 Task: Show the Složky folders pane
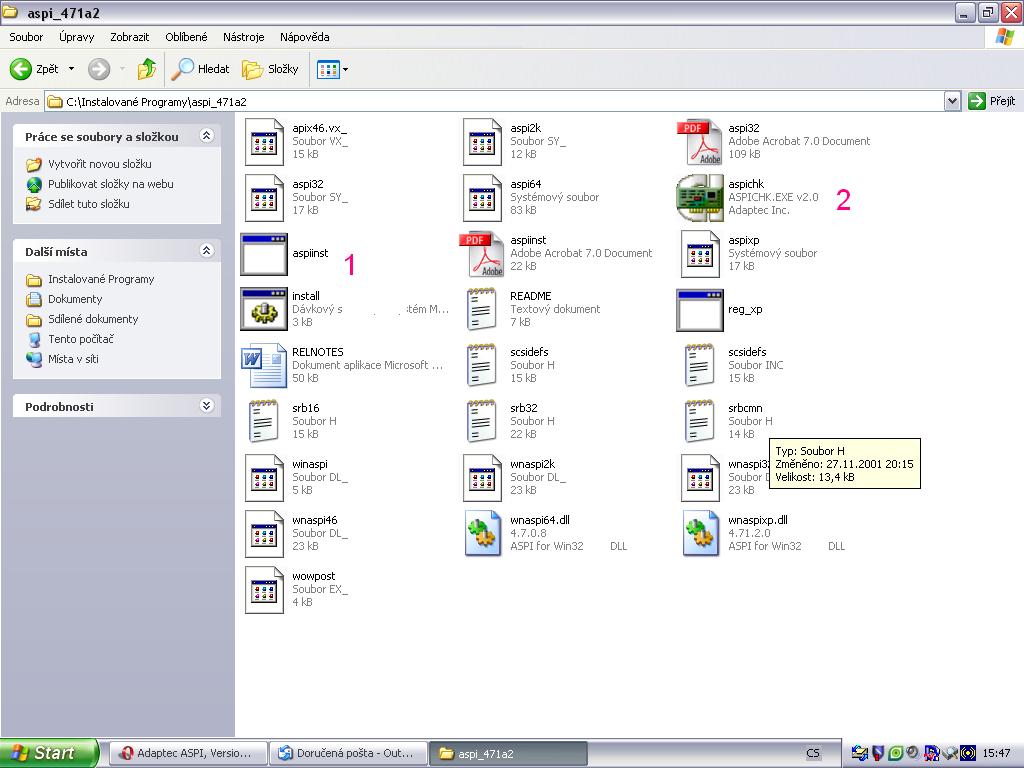[x=270, y=69]
